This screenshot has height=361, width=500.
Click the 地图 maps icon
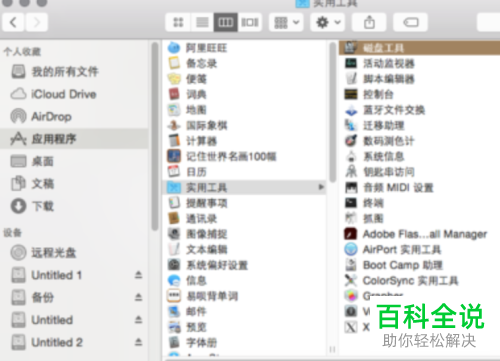(x=174, y=110)
